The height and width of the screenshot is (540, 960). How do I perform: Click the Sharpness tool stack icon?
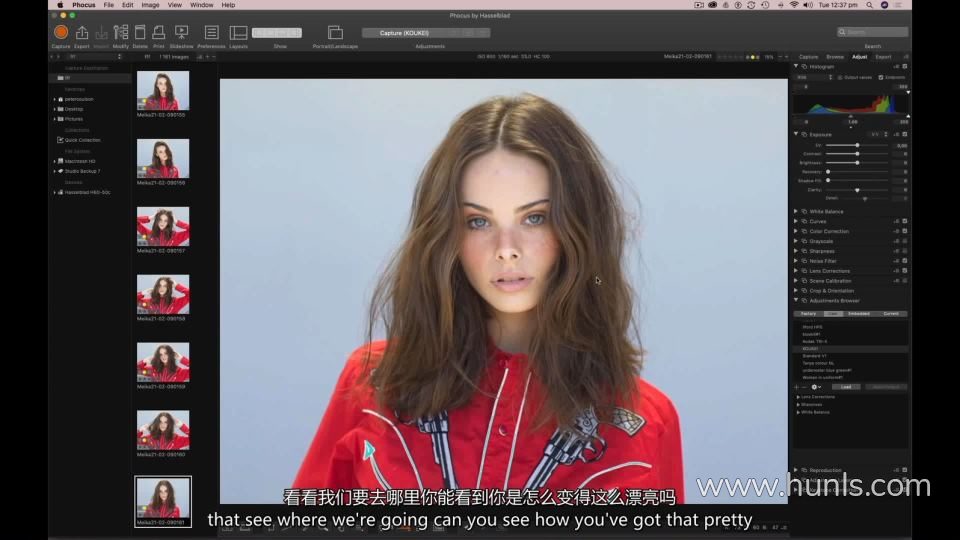[x=804, y=252]
